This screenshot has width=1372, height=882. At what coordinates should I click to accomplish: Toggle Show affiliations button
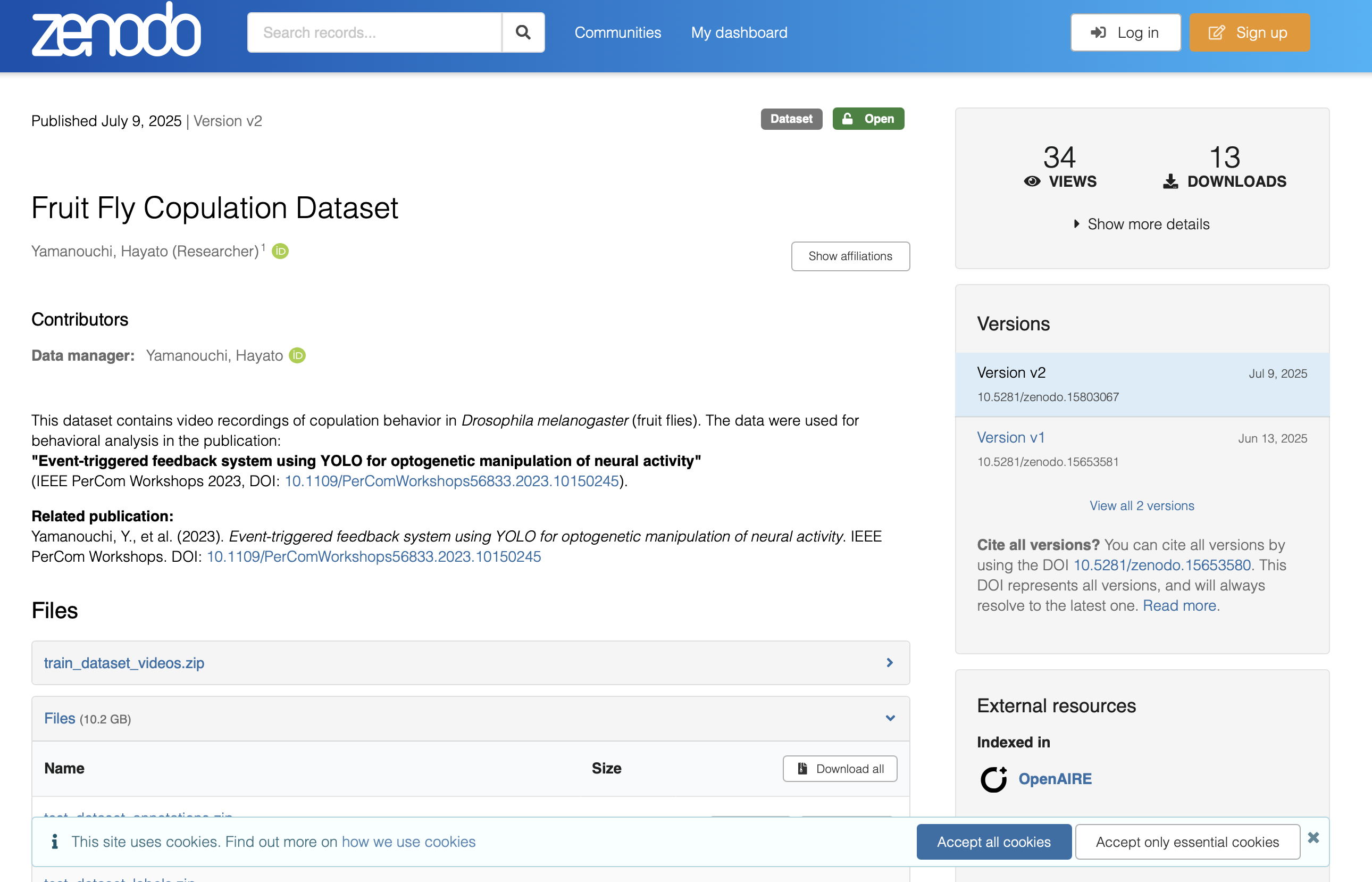[850, 256]
